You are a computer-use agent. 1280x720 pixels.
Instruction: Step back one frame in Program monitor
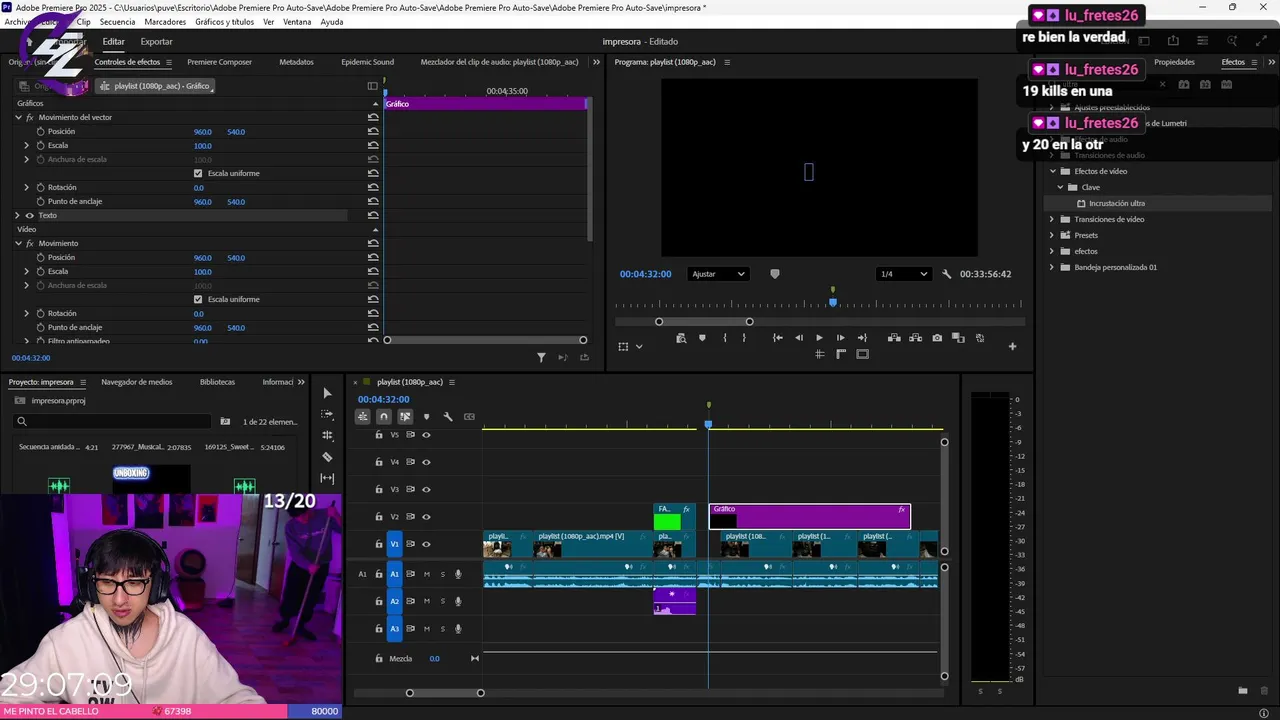tap(798, 338)
